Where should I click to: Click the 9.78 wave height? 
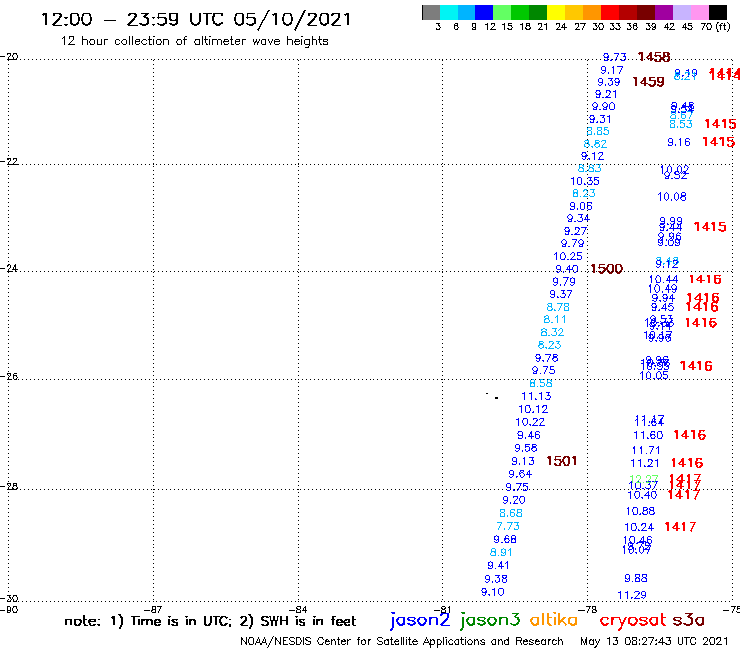click(547, 358)
